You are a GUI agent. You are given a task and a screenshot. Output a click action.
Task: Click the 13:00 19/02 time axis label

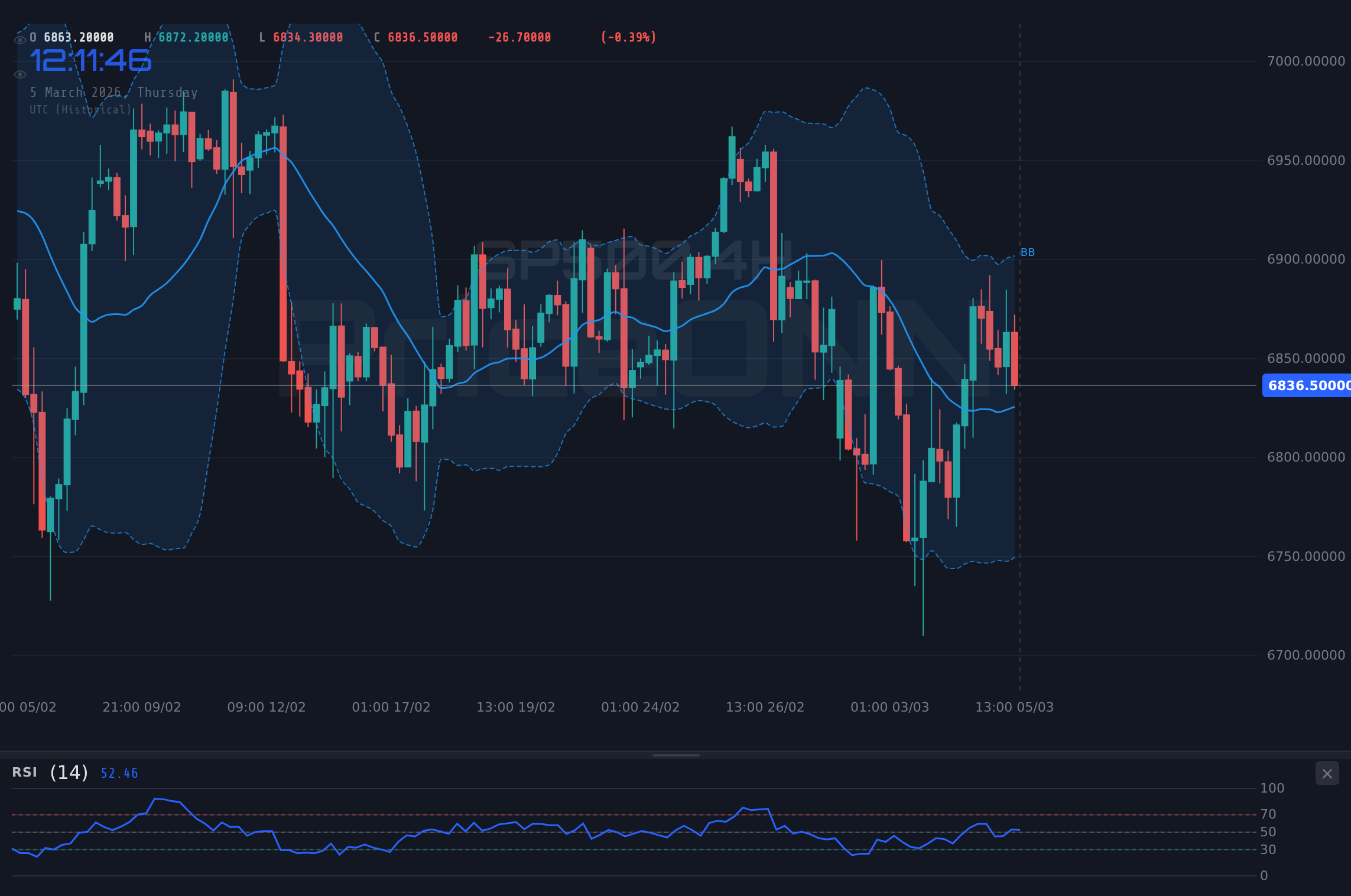pos(516,707)
